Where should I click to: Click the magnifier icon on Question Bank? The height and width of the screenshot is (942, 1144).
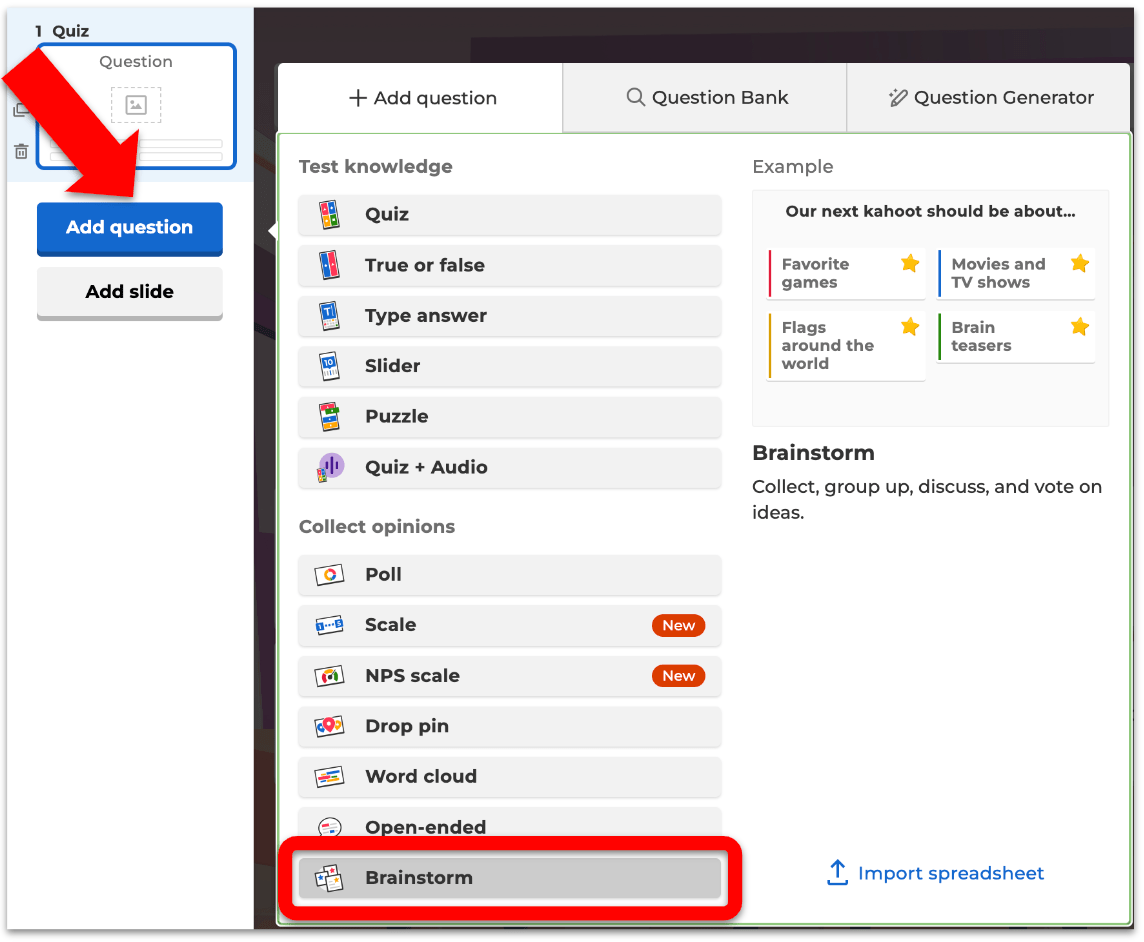pyautogui.click(x=635, y=97)
